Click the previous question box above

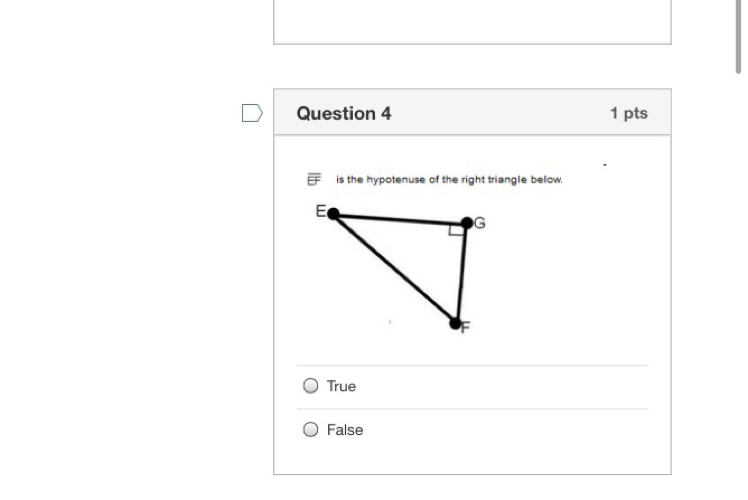tap(472, 20)
